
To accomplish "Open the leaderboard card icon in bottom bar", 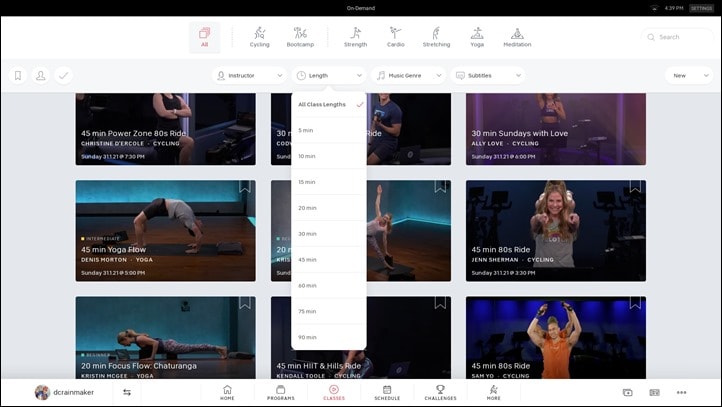I will (654, 392).
